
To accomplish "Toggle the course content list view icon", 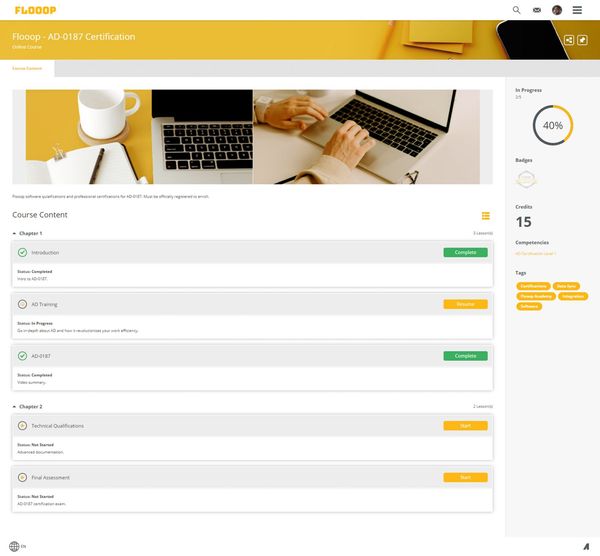I will coord(486,215).
